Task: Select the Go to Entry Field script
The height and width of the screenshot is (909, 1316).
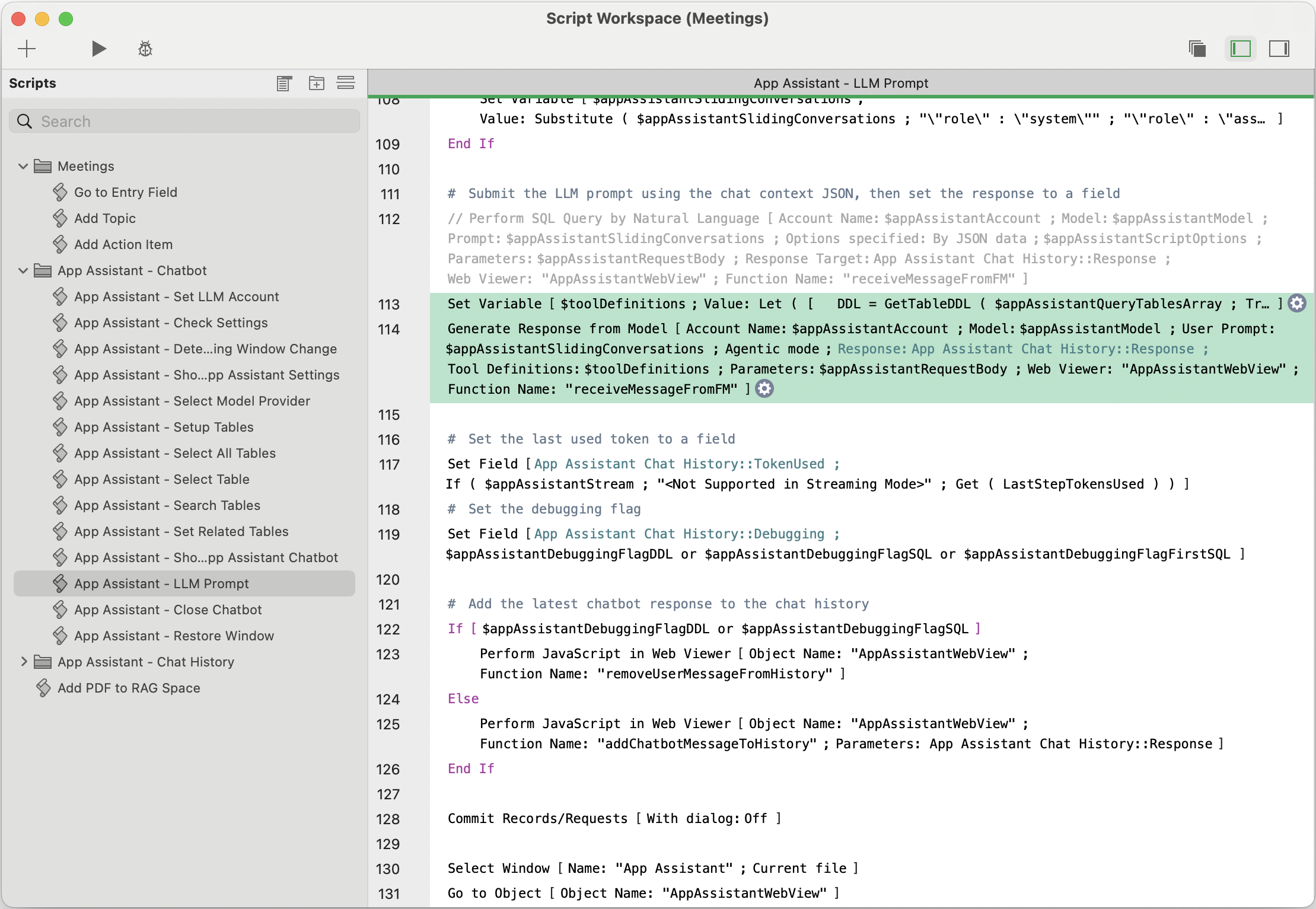Action: tap(126, 193)
